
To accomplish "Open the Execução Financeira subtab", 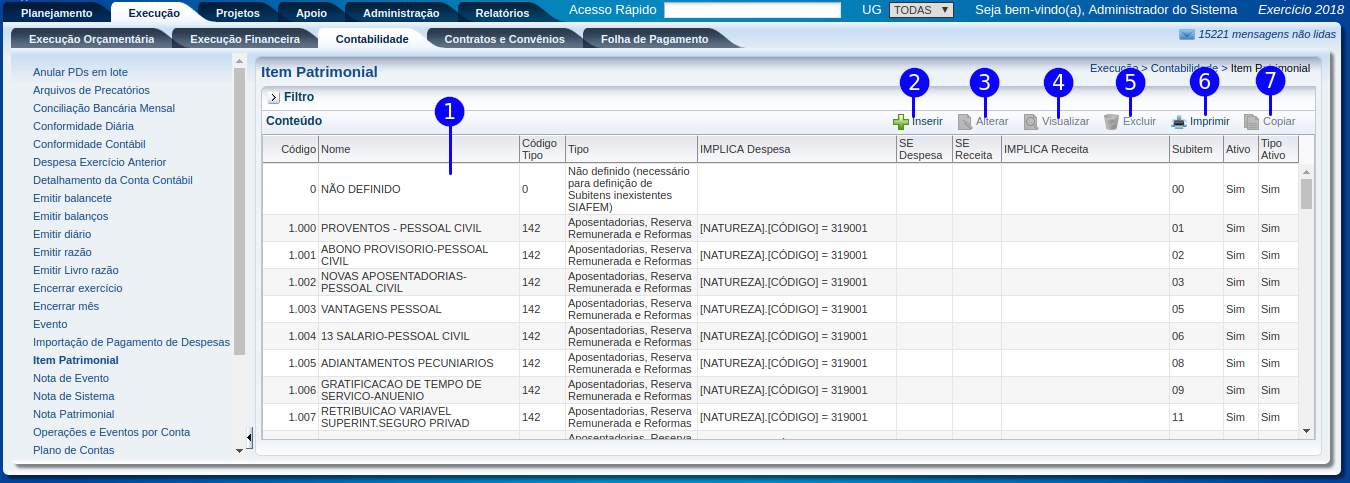I will tap(244, 39).
